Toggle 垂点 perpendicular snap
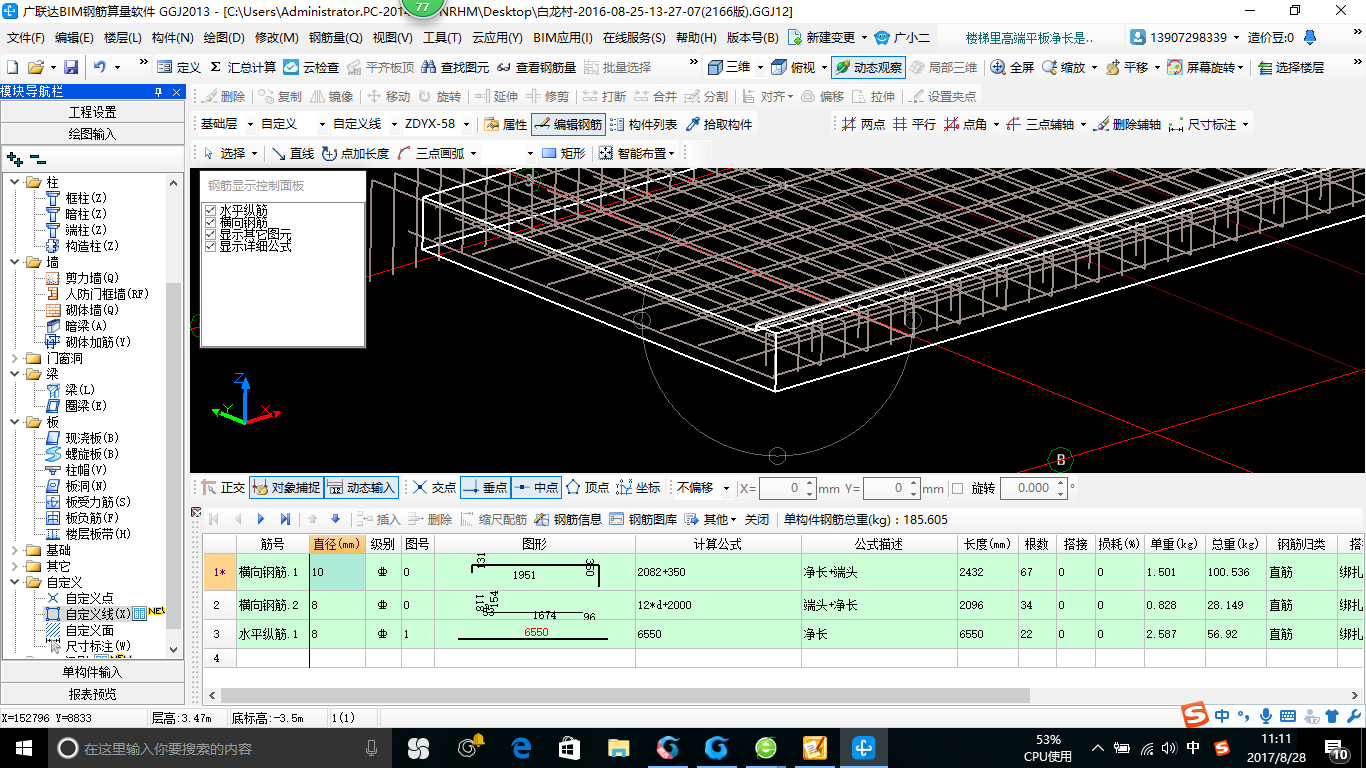This screenshot has width=1366, height=768. click(x=485, y=488)
